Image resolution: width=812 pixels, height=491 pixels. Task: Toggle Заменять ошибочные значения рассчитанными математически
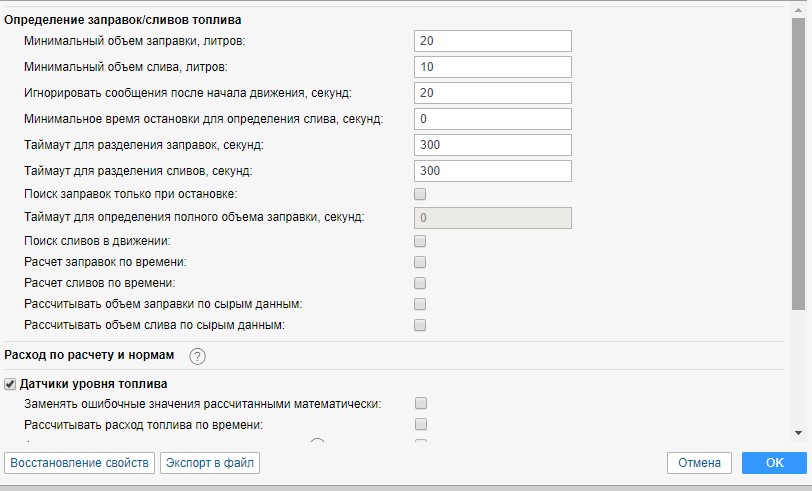(421, 404)
